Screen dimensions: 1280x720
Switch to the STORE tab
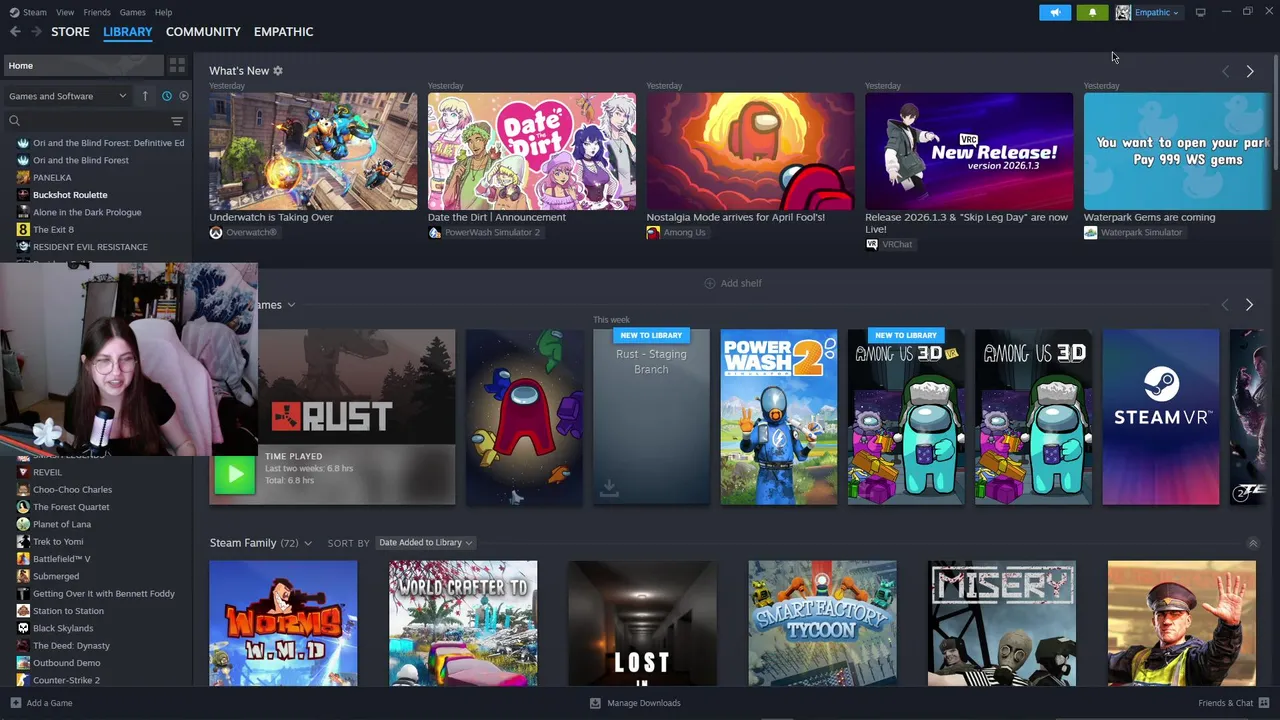[x=70, y=32]
